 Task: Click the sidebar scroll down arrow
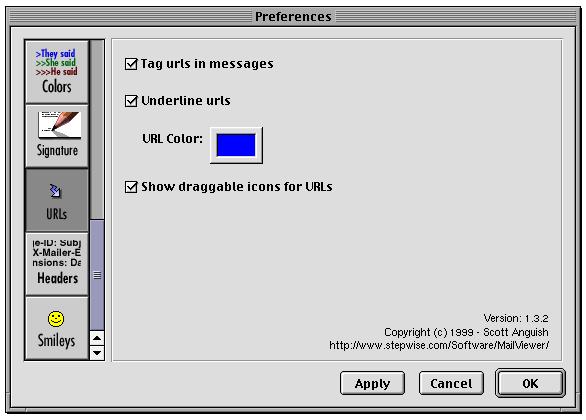click(x=97, y=352)
